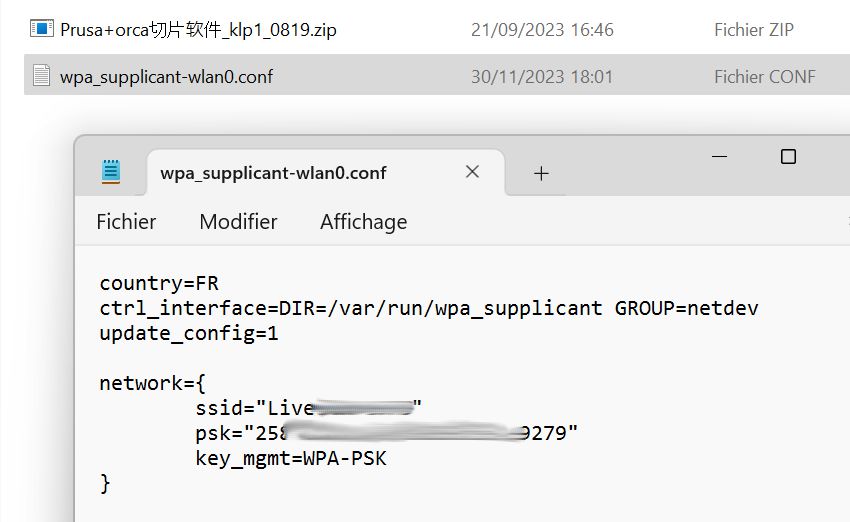The image size is (850, 522).
Task: Click the Fichier CONF type cell
Action: (x=764, y=76)
